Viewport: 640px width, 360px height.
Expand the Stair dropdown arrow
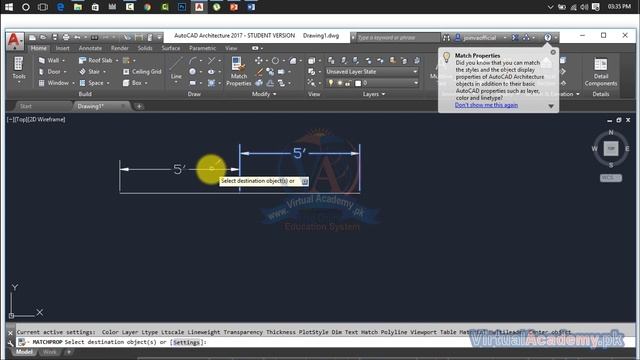104,72
